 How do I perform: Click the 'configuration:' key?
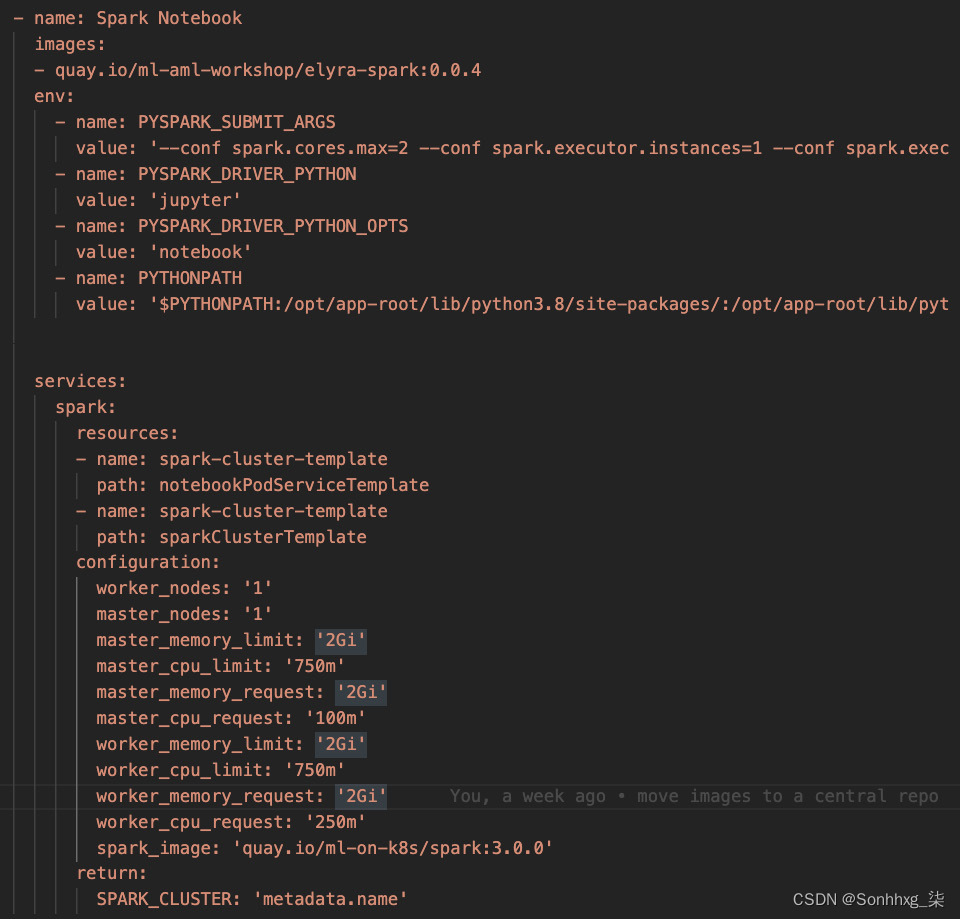148,563
